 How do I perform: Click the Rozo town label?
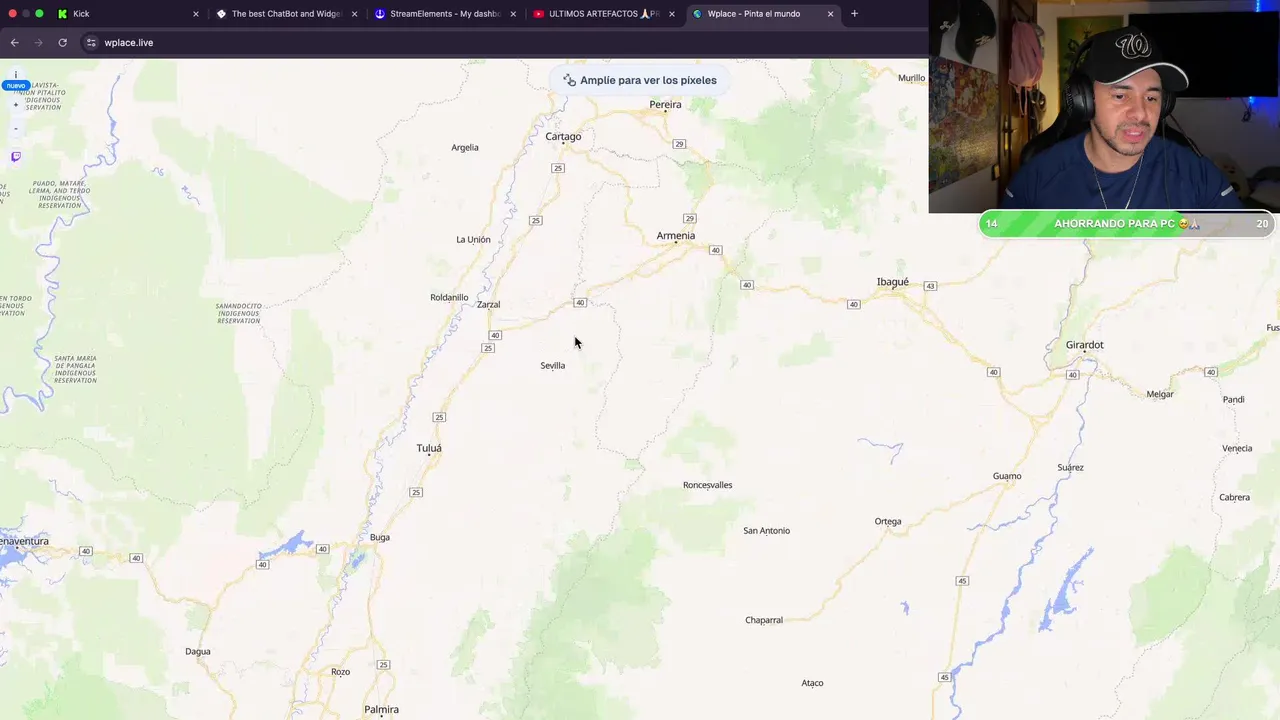pos(340,672)
